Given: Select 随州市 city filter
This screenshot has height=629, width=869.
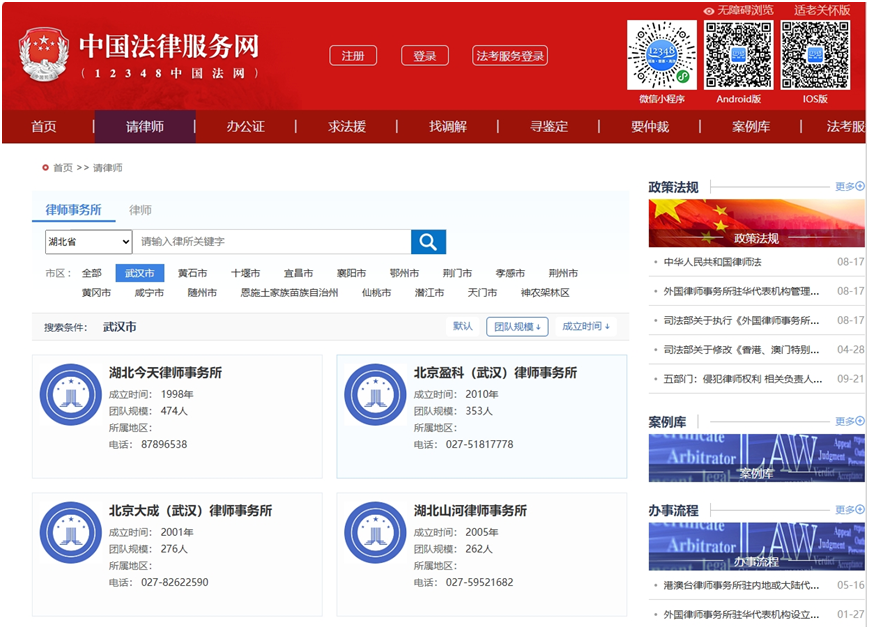Looking at the screenshot, I should click(202, 293).
